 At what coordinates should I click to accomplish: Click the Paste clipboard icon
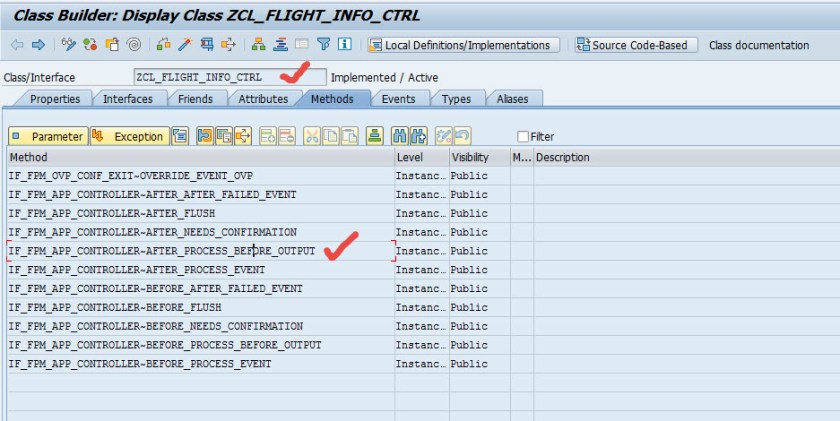click(350, 137)
